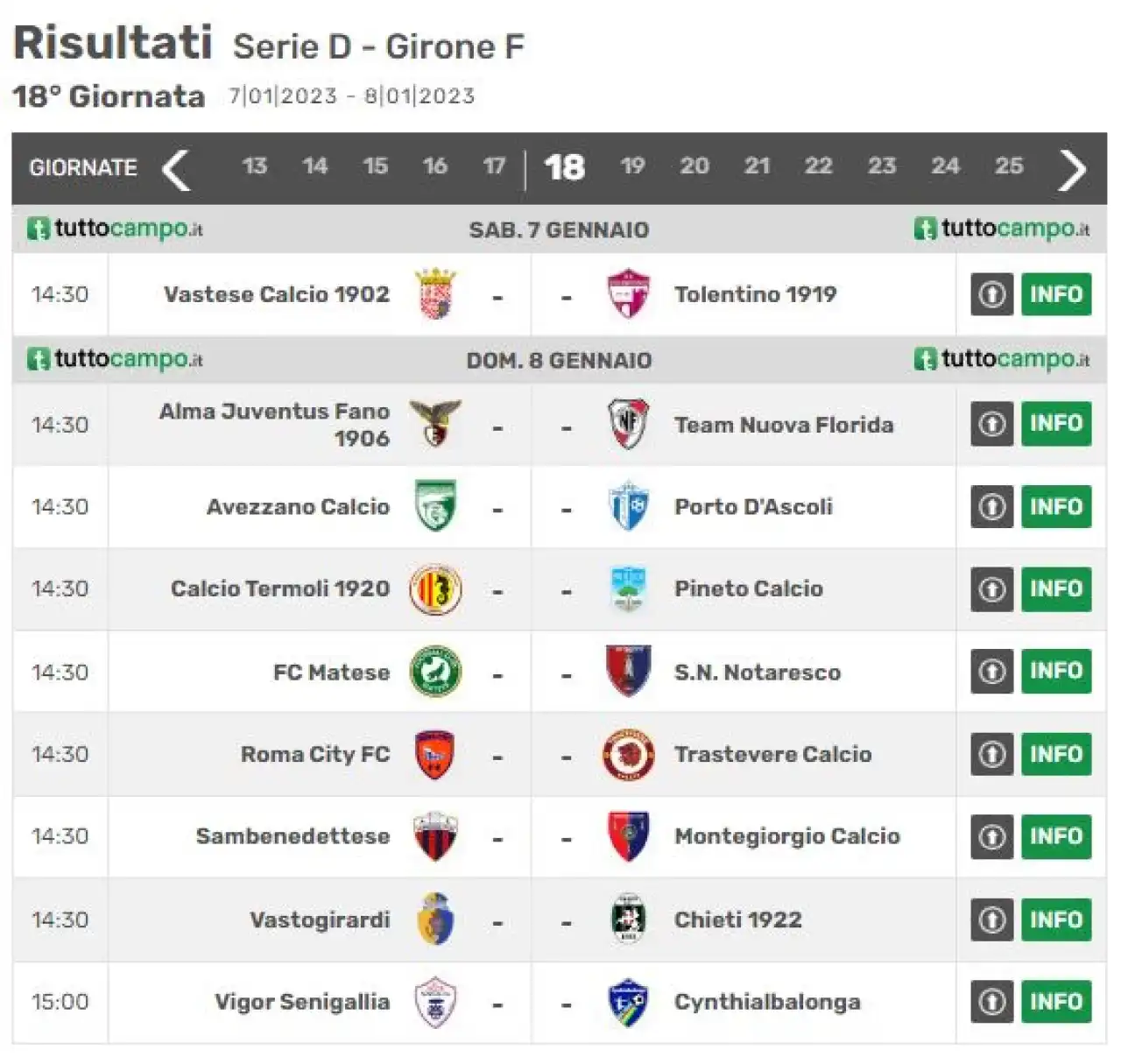Click the gray icon beside INFO for Vastogirardi match
This screenshot has width=1121, height=1064.
pyautogui.click(x=991, y=920)
